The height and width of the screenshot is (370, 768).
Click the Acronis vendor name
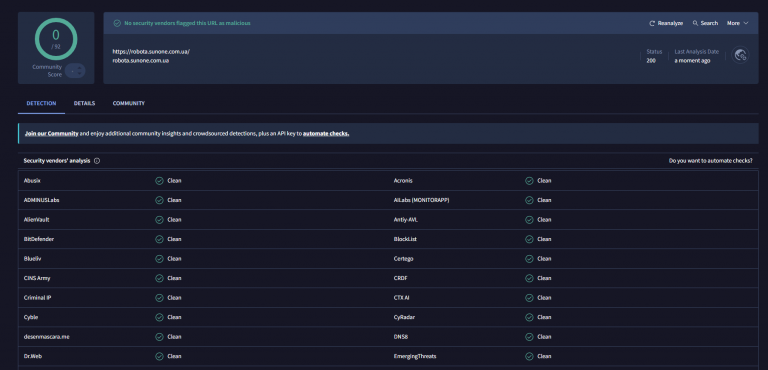[403, 180]
